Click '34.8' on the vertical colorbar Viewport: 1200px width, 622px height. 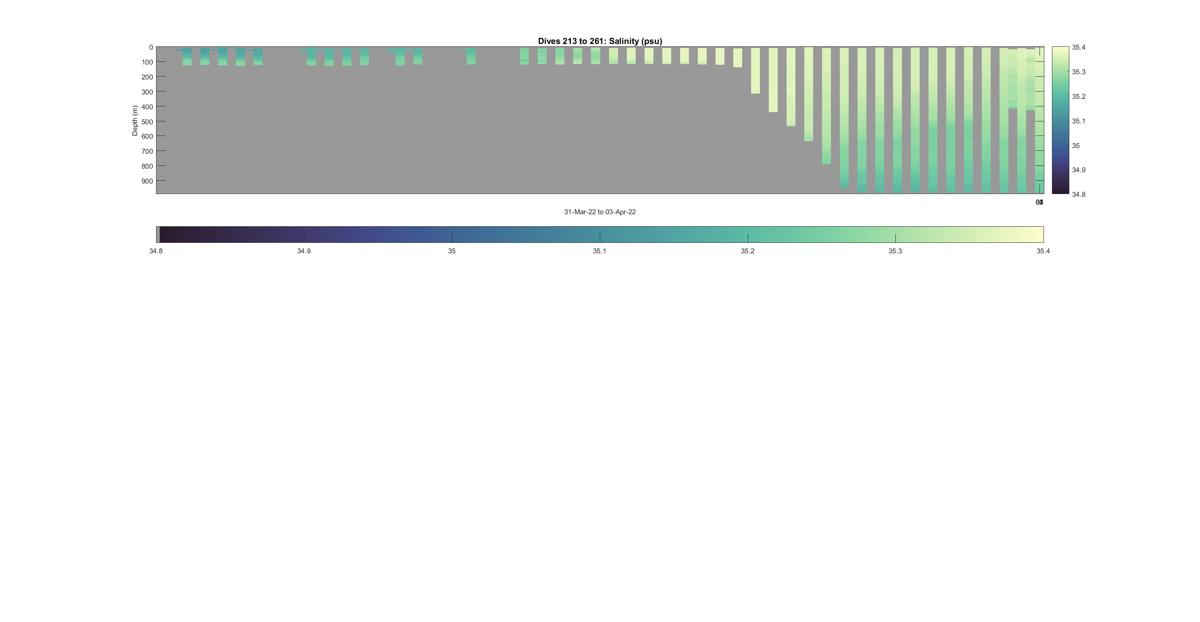coord(1078,194)
